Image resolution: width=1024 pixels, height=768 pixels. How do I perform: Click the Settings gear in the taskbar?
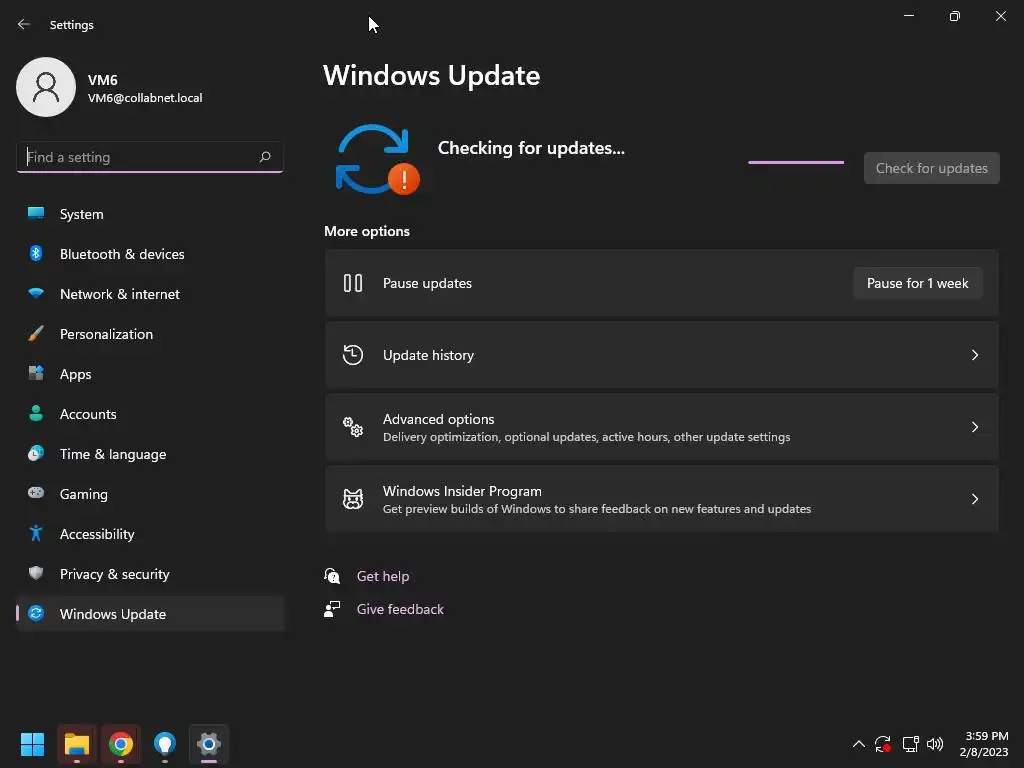tap(209, 744)
